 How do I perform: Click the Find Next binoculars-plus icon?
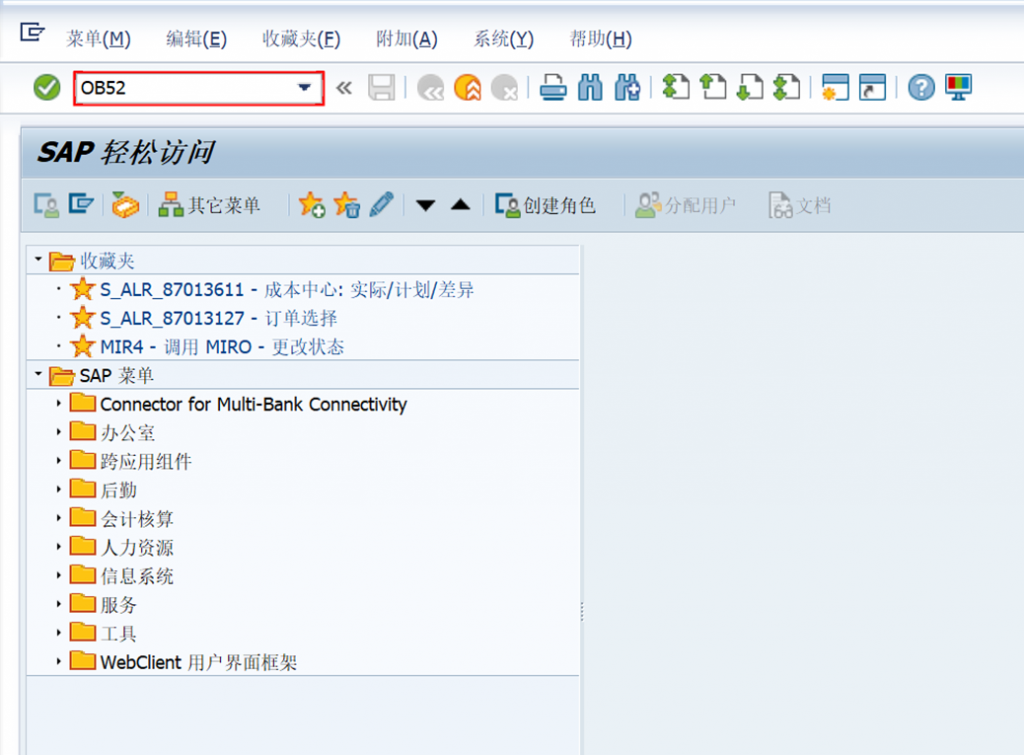coord(628,88)
